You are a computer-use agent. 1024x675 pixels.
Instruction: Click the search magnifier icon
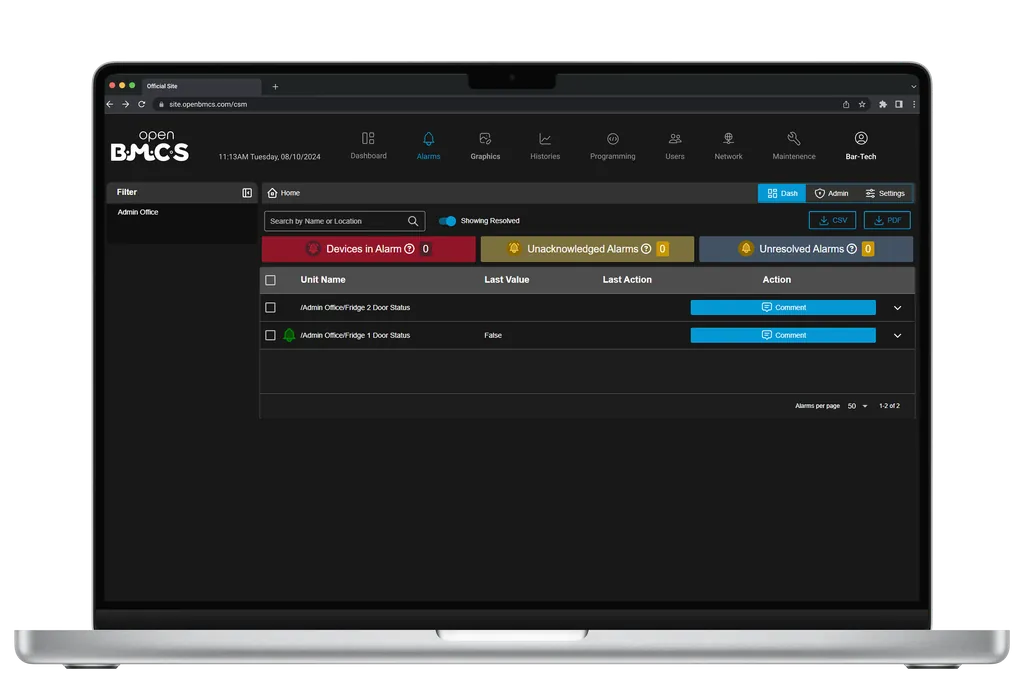coord(413,221)
